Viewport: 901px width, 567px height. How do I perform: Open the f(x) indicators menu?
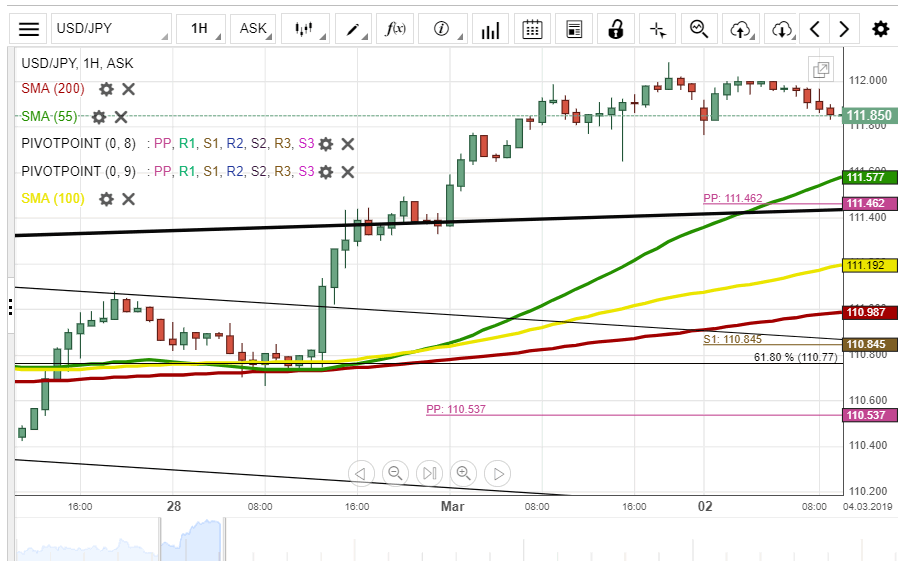click(x=396, y=29)
